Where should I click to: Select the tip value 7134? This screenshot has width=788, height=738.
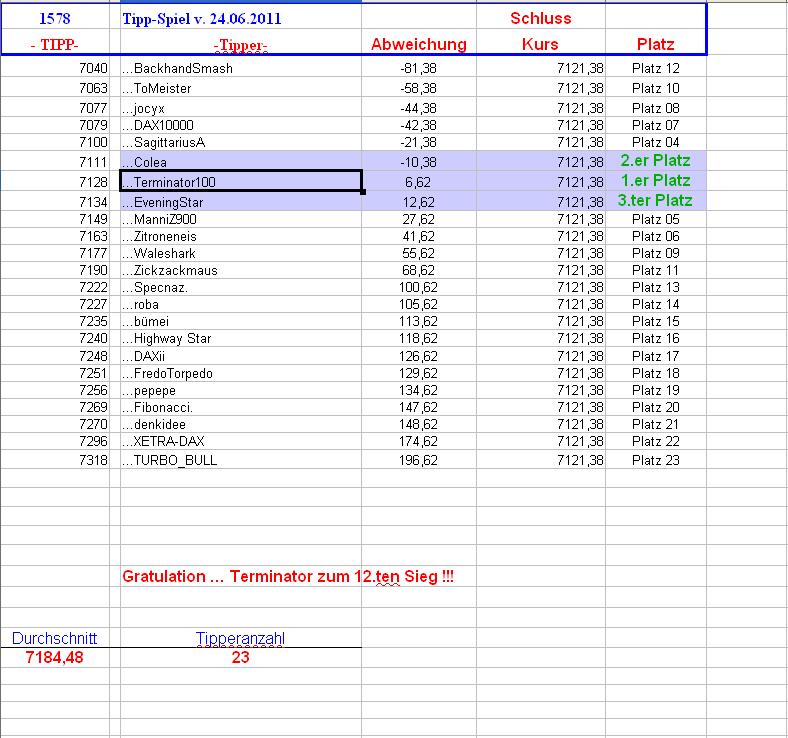pos(55,201)
